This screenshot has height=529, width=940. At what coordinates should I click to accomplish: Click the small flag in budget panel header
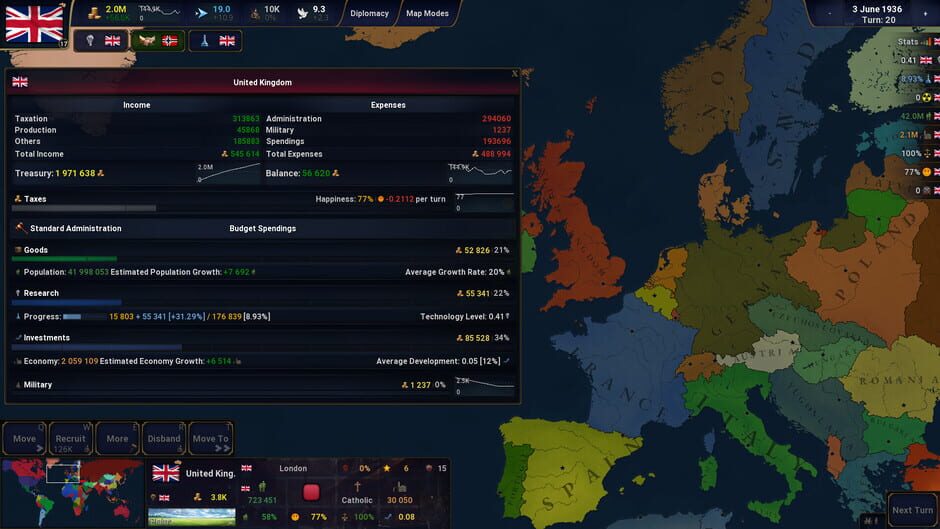coord(20,82)
